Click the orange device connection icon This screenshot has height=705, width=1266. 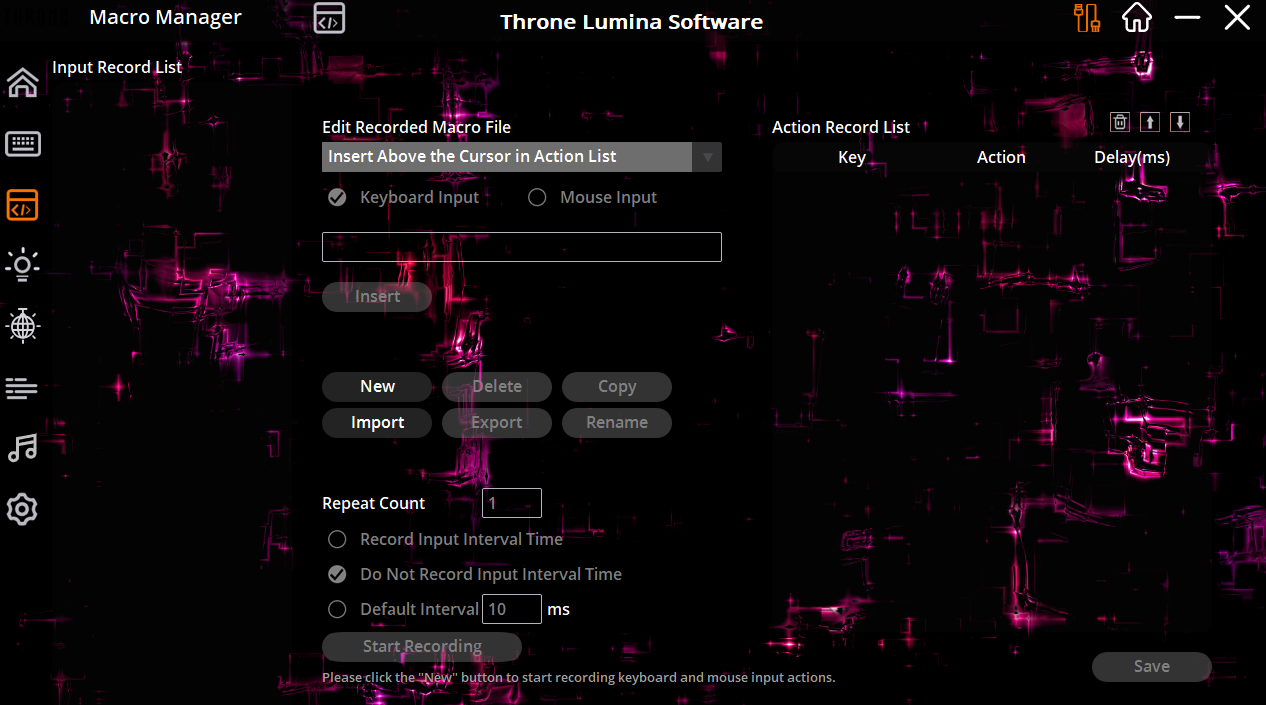[1086, 18]
